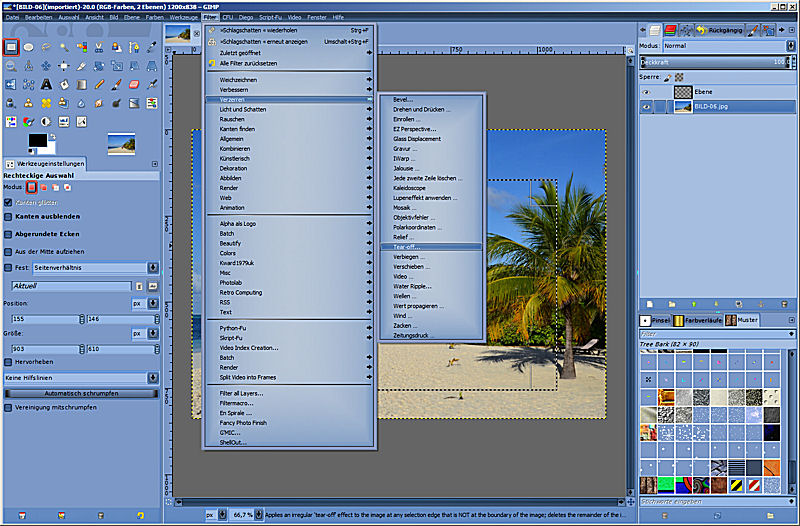Enable Vereinigung mitschrumpfen checkbox

pyautogui.click(x=8, y=408)
